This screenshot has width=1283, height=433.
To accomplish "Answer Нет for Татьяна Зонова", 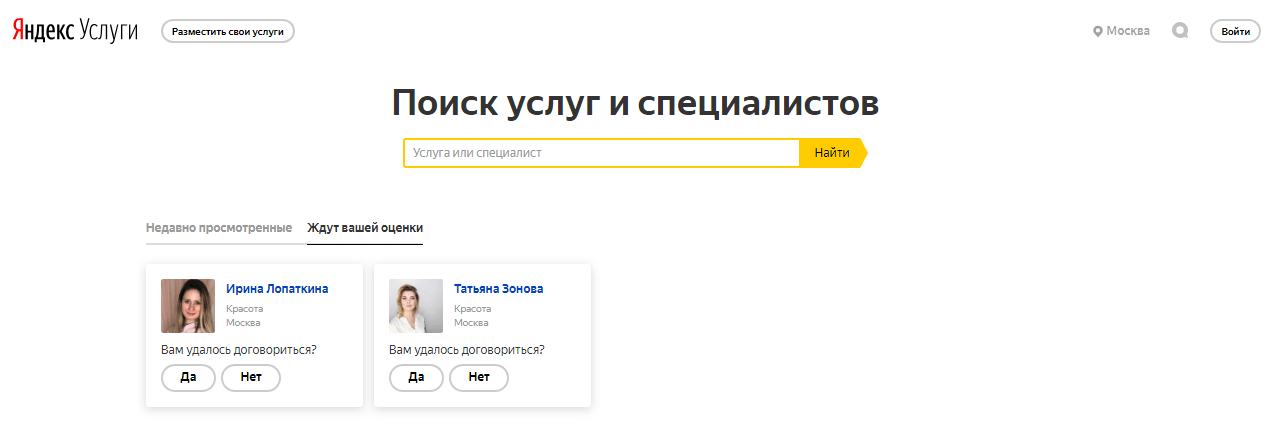I will click(479, 377).
